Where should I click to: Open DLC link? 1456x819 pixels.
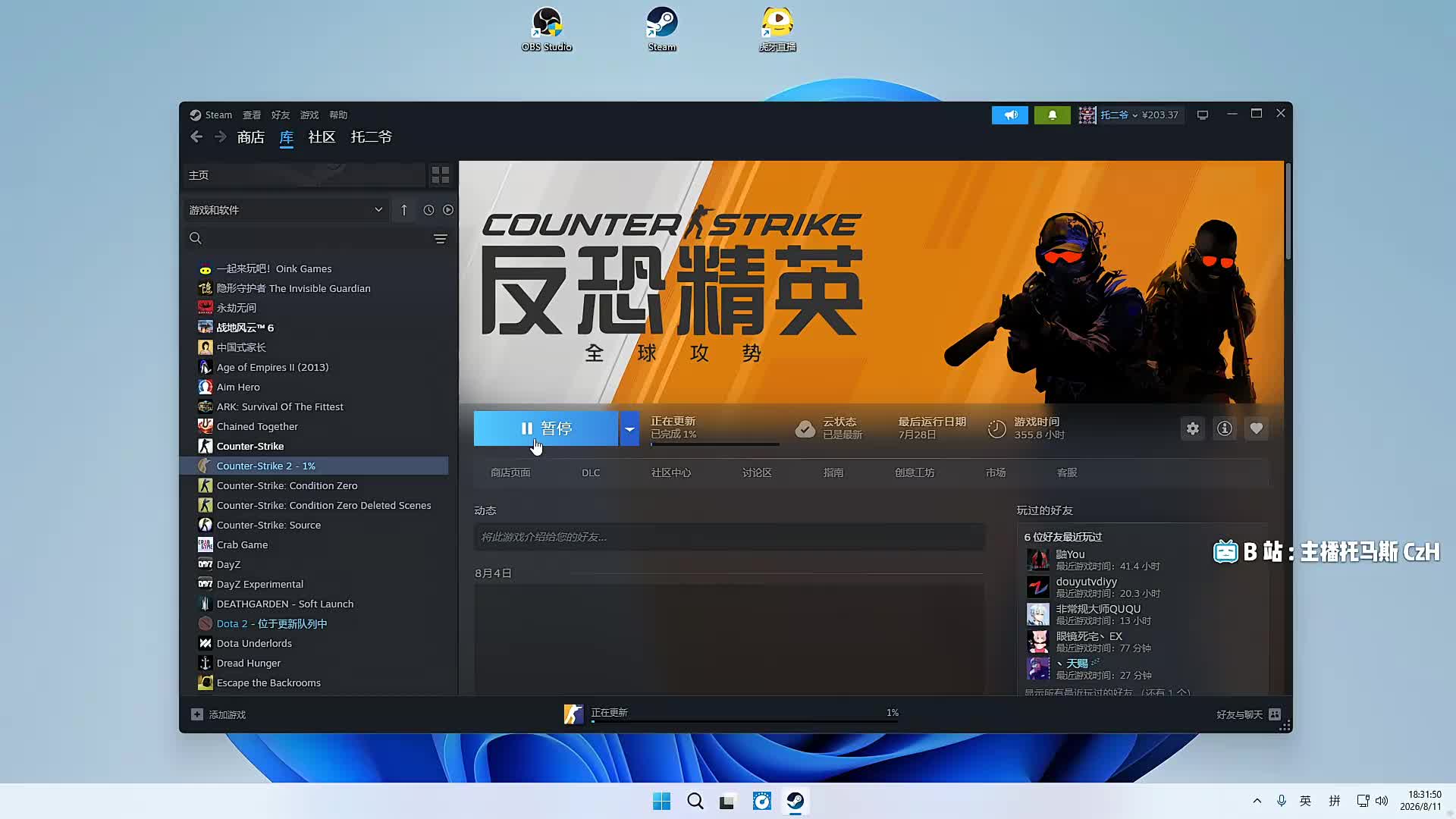tap(591, 472)
